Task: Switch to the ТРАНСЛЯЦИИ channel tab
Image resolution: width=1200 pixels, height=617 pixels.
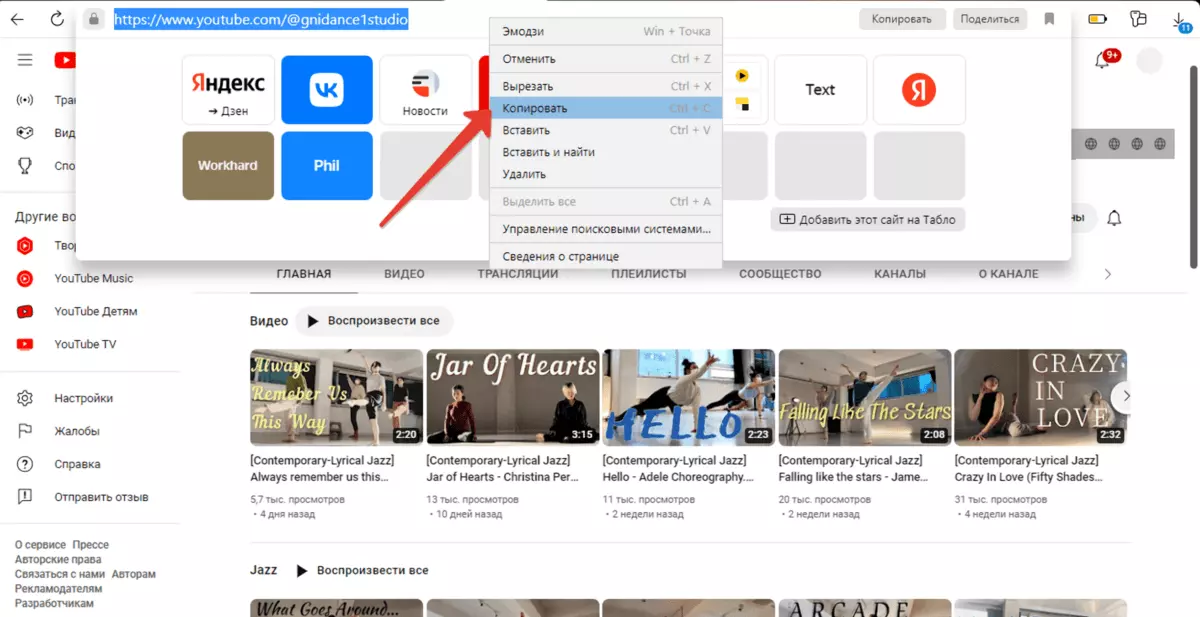Action: click(518, 274)
